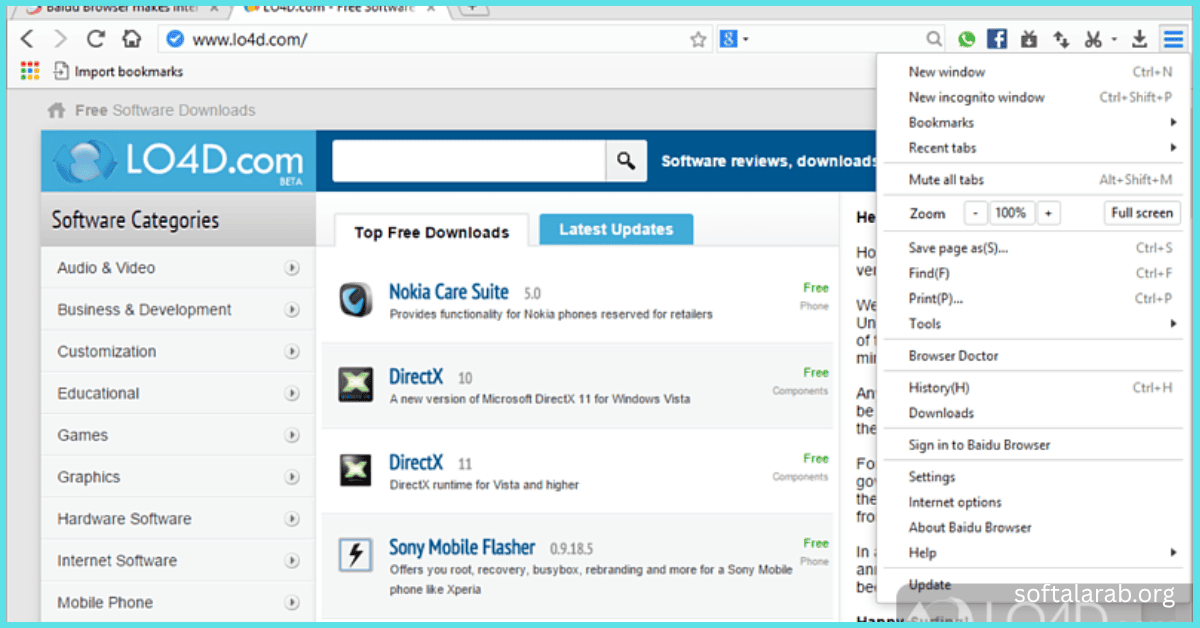Click the up-down arrows toolbar icon
Screen dimensions: 1200x628
(1061, 39)
